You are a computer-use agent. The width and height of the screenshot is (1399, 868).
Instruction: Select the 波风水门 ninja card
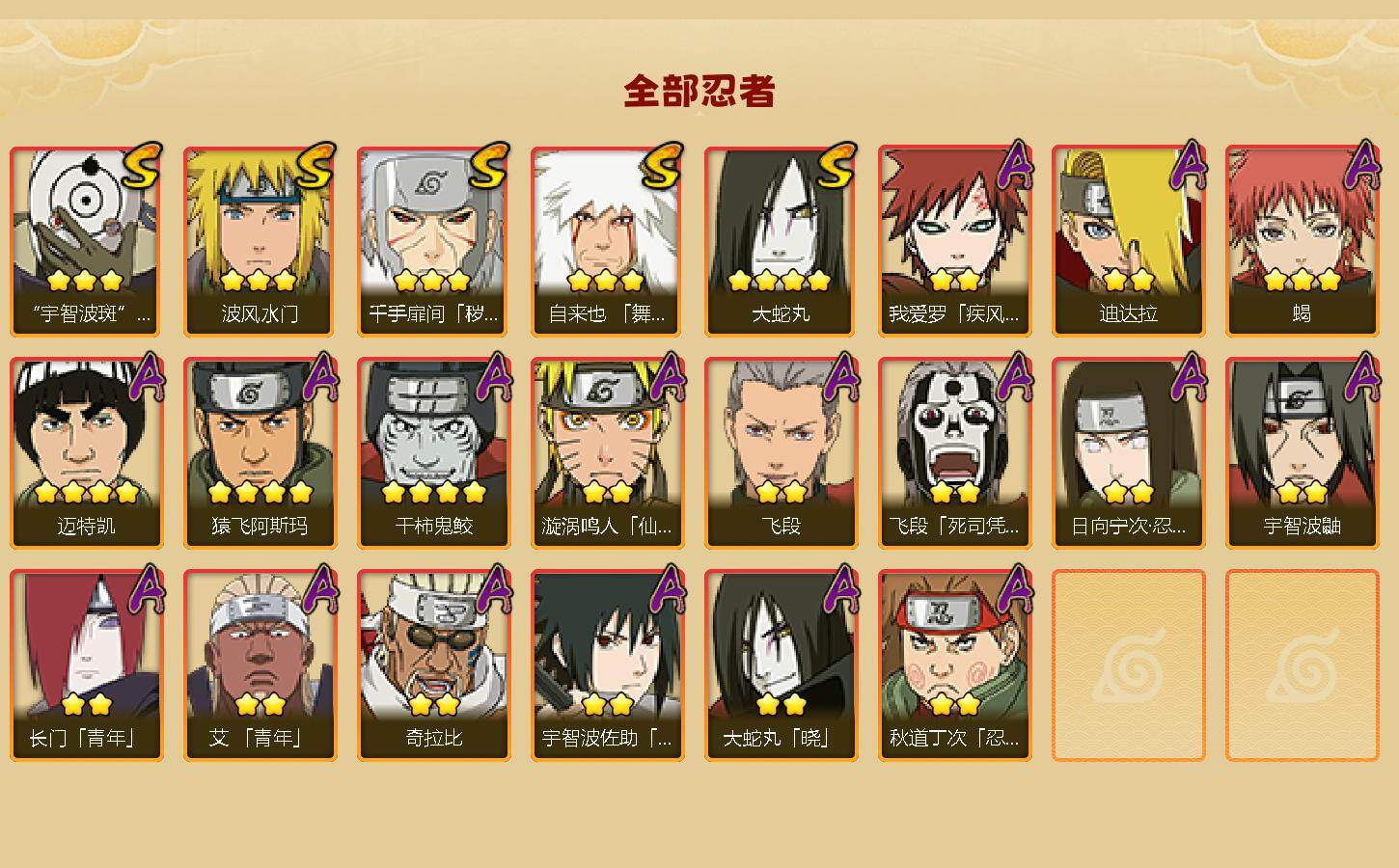point(260,241)
